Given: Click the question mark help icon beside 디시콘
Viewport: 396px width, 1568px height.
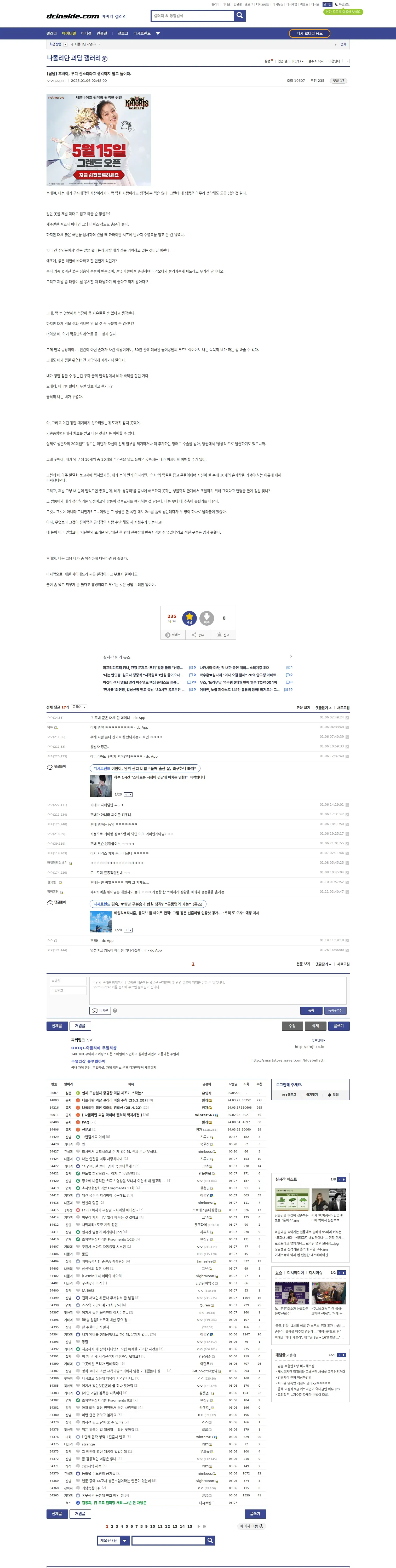Looking at the screenshot, I should tap(114, 1010).
